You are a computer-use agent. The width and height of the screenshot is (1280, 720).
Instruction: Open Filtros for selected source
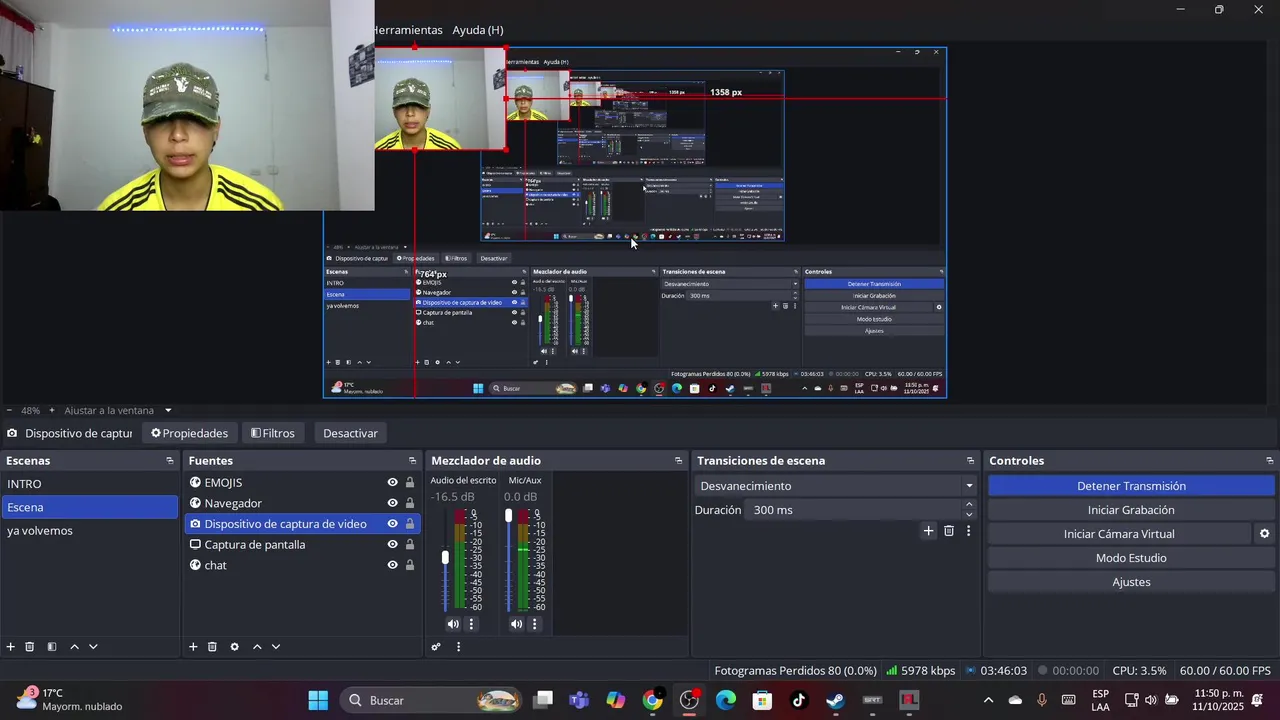273,433
